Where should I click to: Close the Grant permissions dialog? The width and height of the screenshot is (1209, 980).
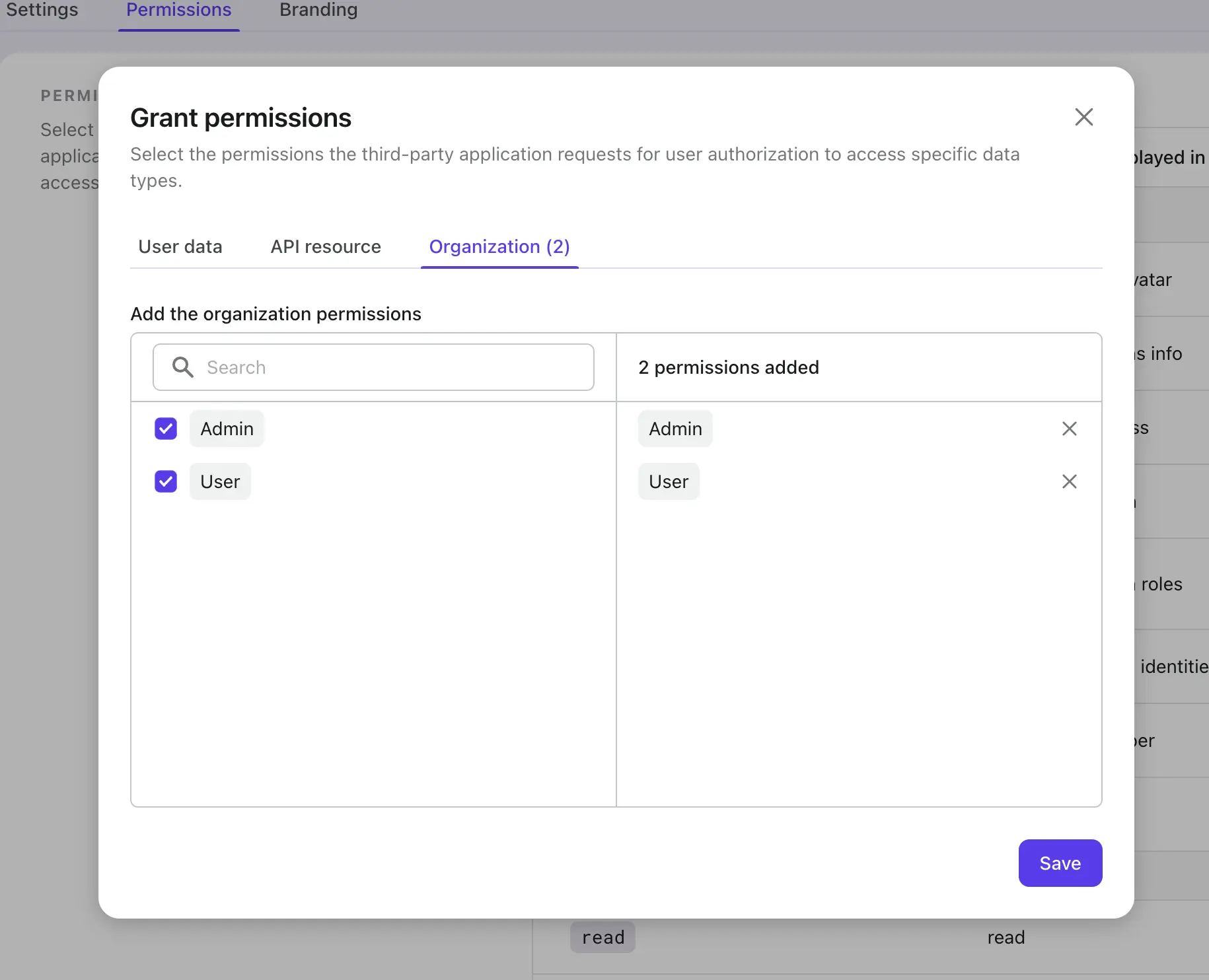pos(1083,117)
